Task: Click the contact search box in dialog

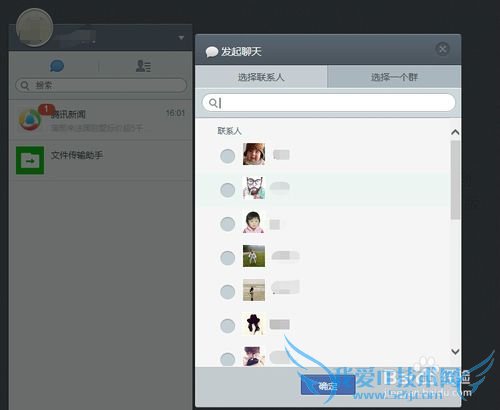Action: point(329,102)
